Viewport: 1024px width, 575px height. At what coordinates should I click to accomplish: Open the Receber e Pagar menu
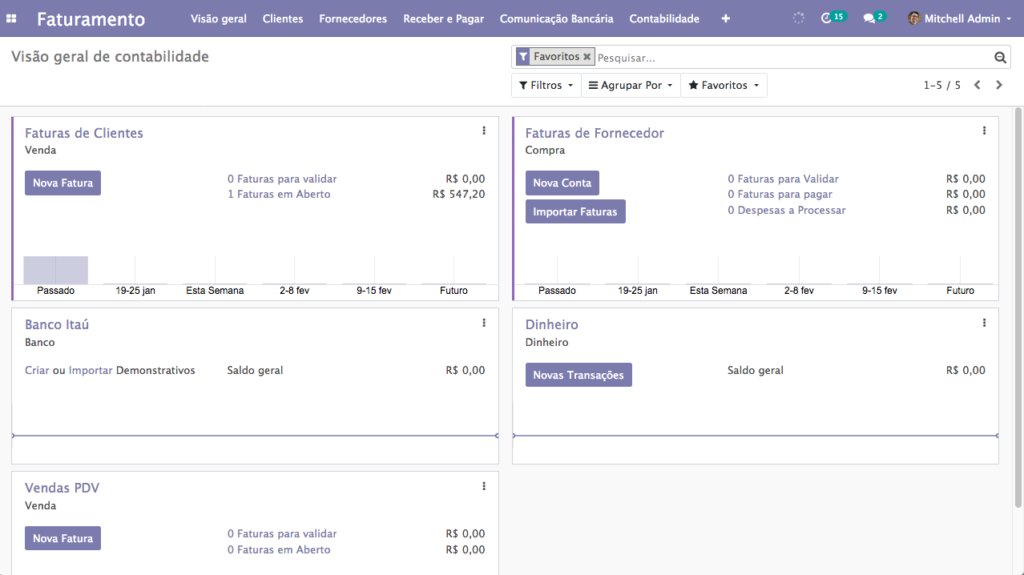[x=443, y=18]
